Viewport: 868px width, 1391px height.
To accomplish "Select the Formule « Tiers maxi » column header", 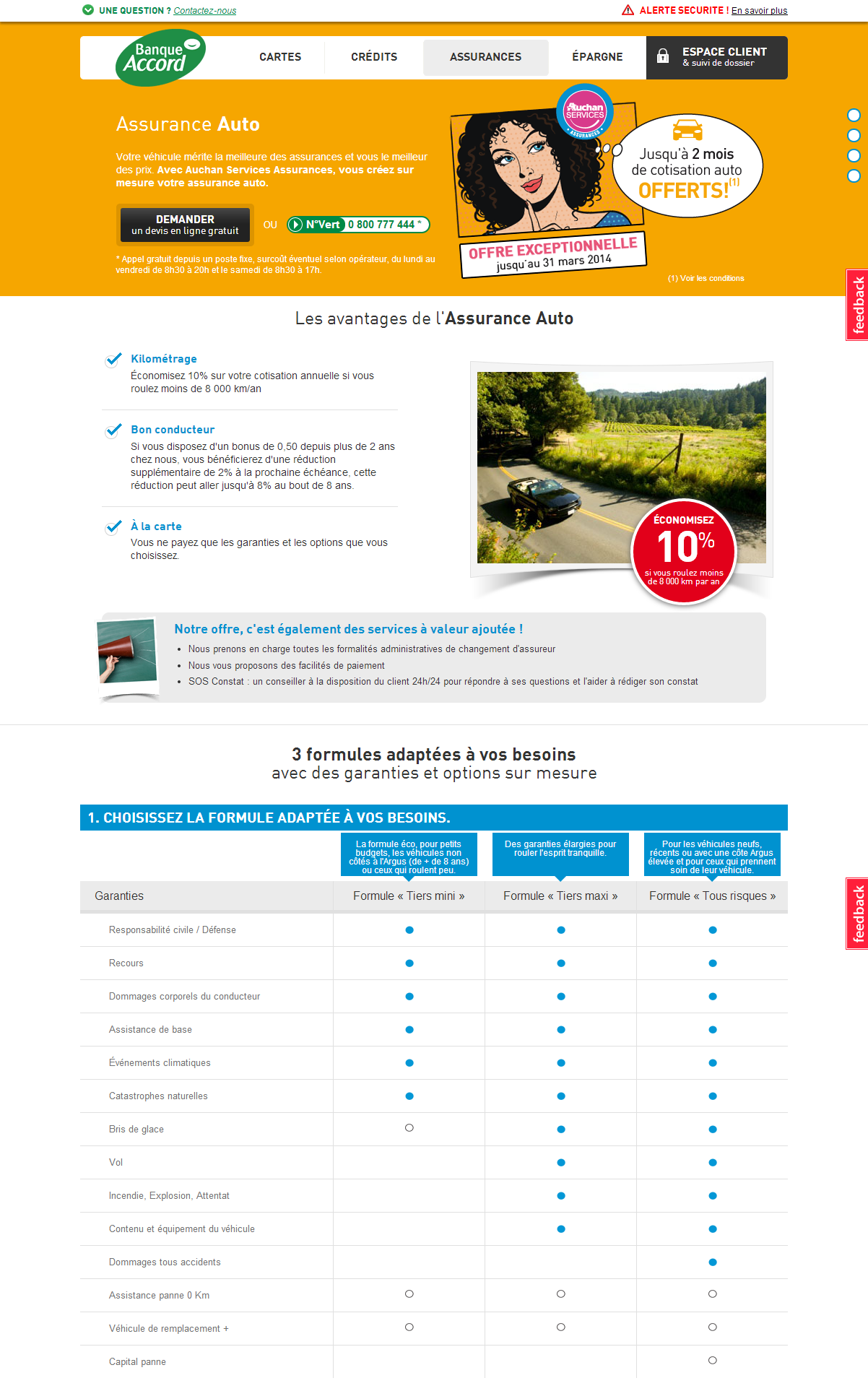I will click(560, 896).
